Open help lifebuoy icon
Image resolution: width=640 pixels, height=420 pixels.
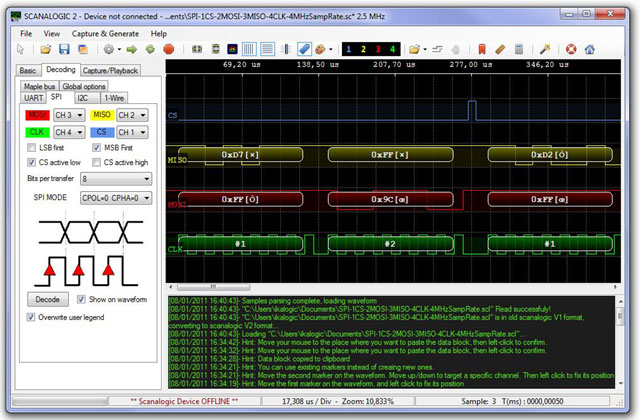point(571,49)
